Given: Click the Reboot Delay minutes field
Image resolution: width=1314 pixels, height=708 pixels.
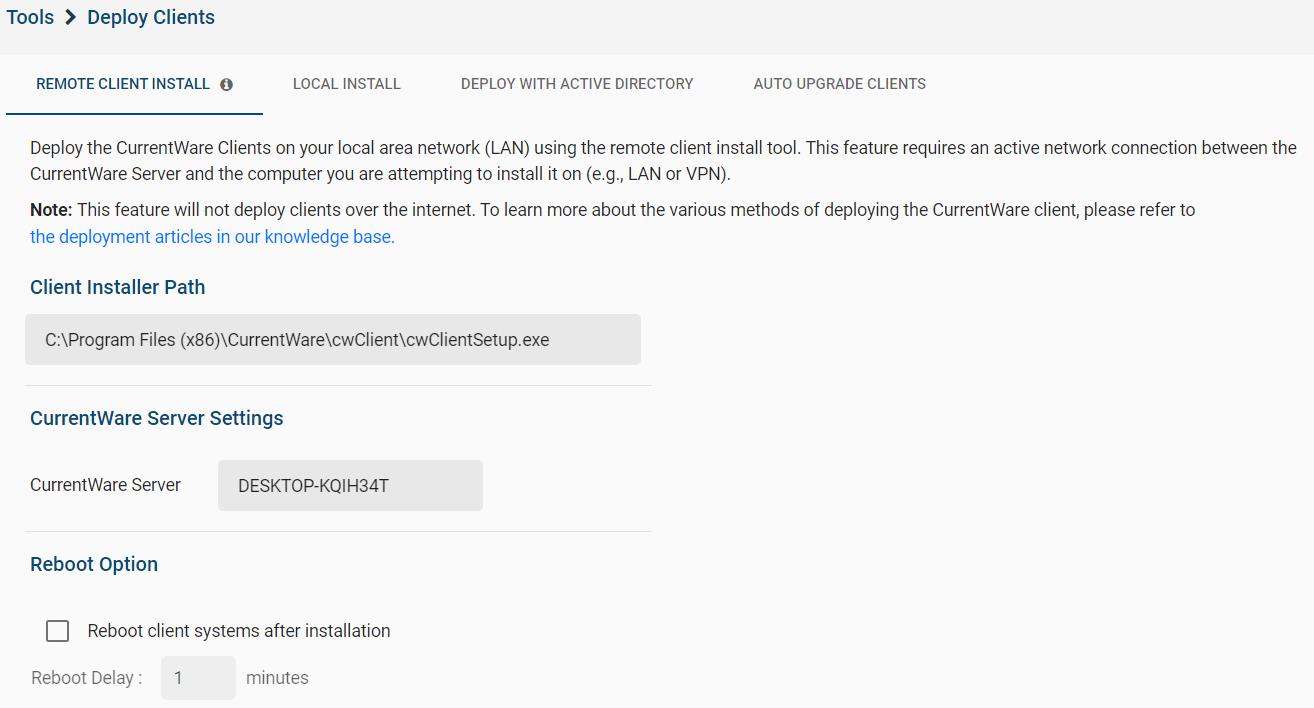Looking at the screenshot, I should (198, 678).
